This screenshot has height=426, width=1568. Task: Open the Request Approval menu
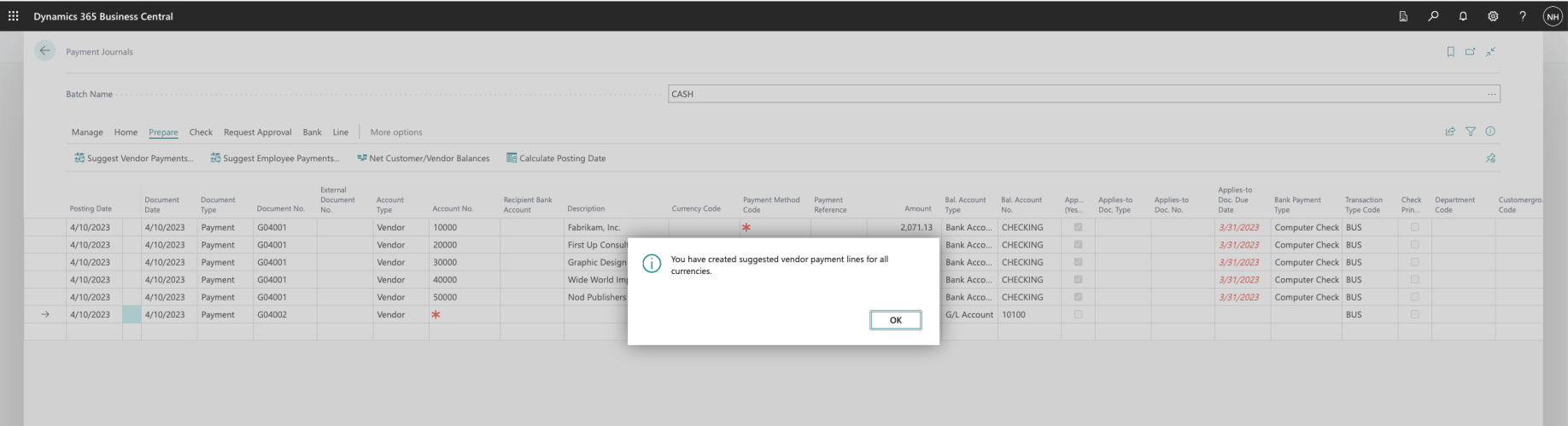click(x=257, y=132)
